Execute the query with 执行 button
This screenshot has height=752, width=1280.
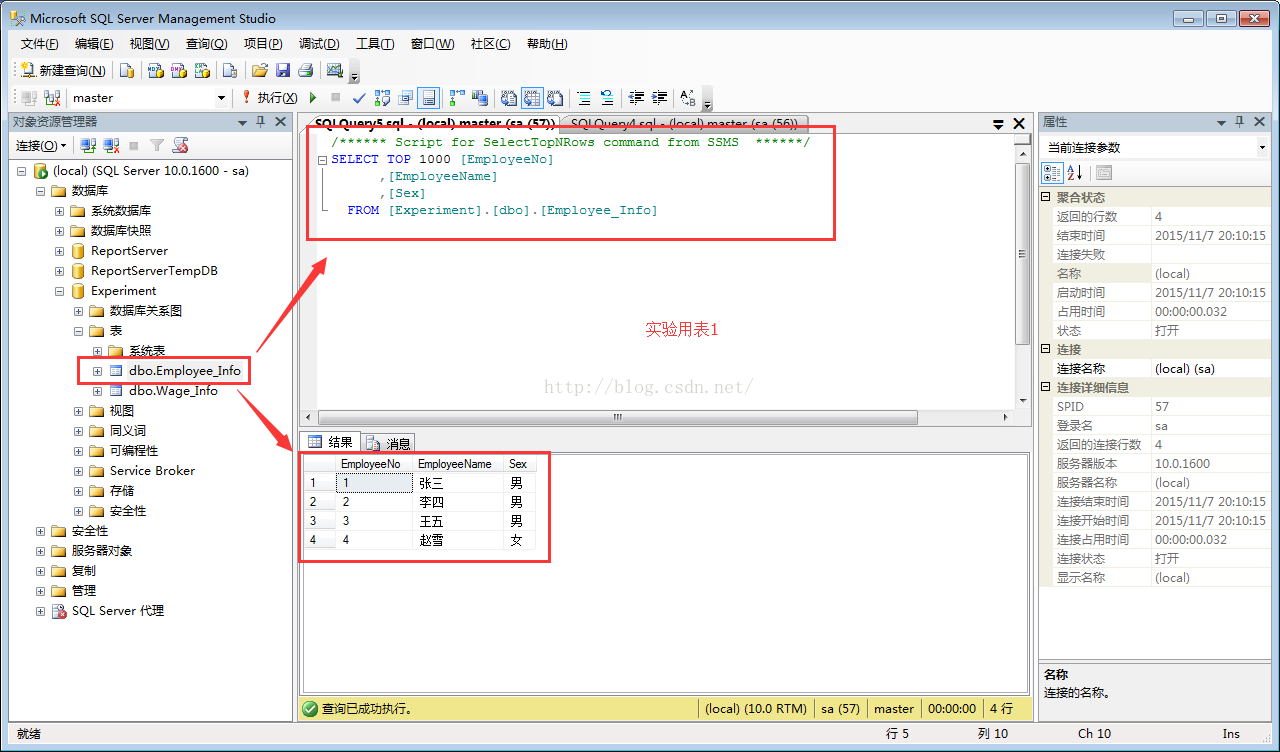tap(269, 98)
